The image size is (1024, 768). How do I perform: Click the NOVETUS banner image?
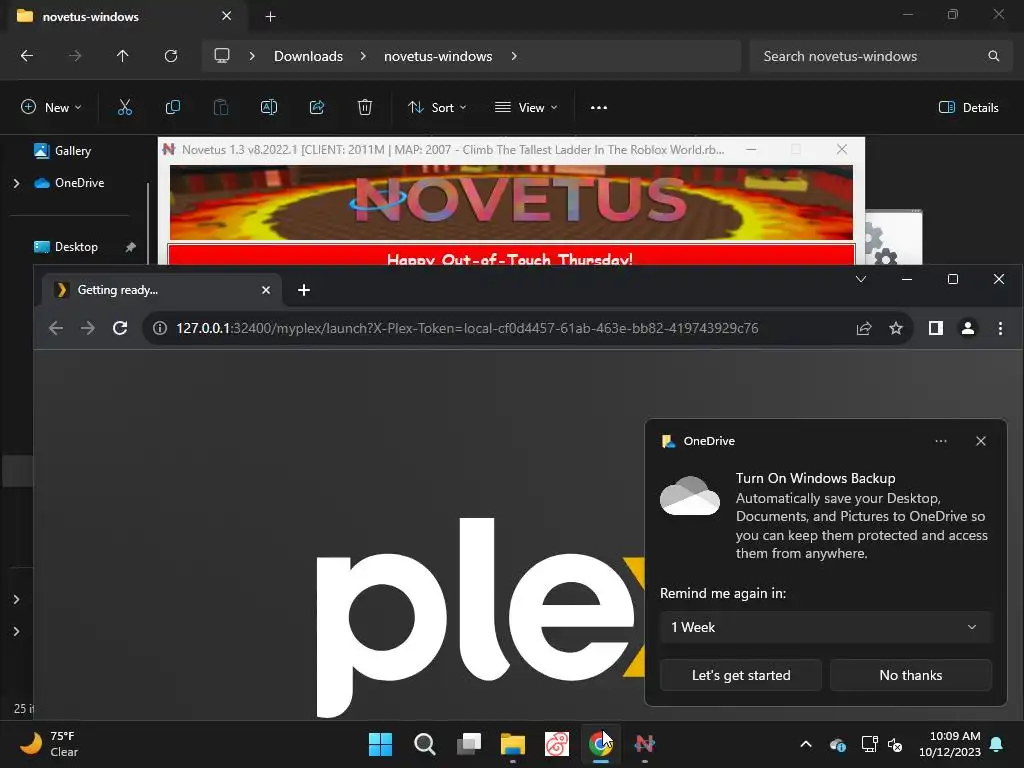coord(511,202)
